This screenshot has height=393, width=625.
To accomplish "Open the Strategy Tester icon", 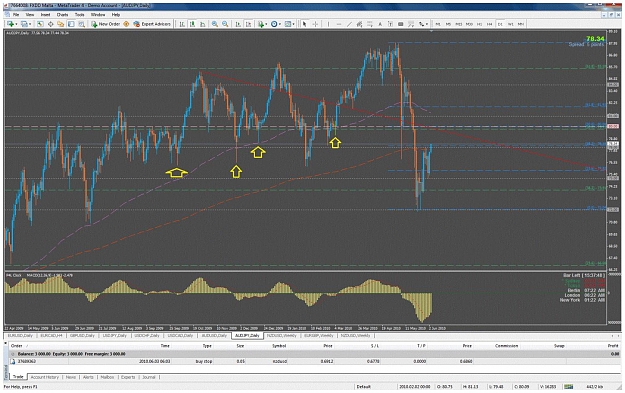I will pyautogui.click(x=81, y=24).
